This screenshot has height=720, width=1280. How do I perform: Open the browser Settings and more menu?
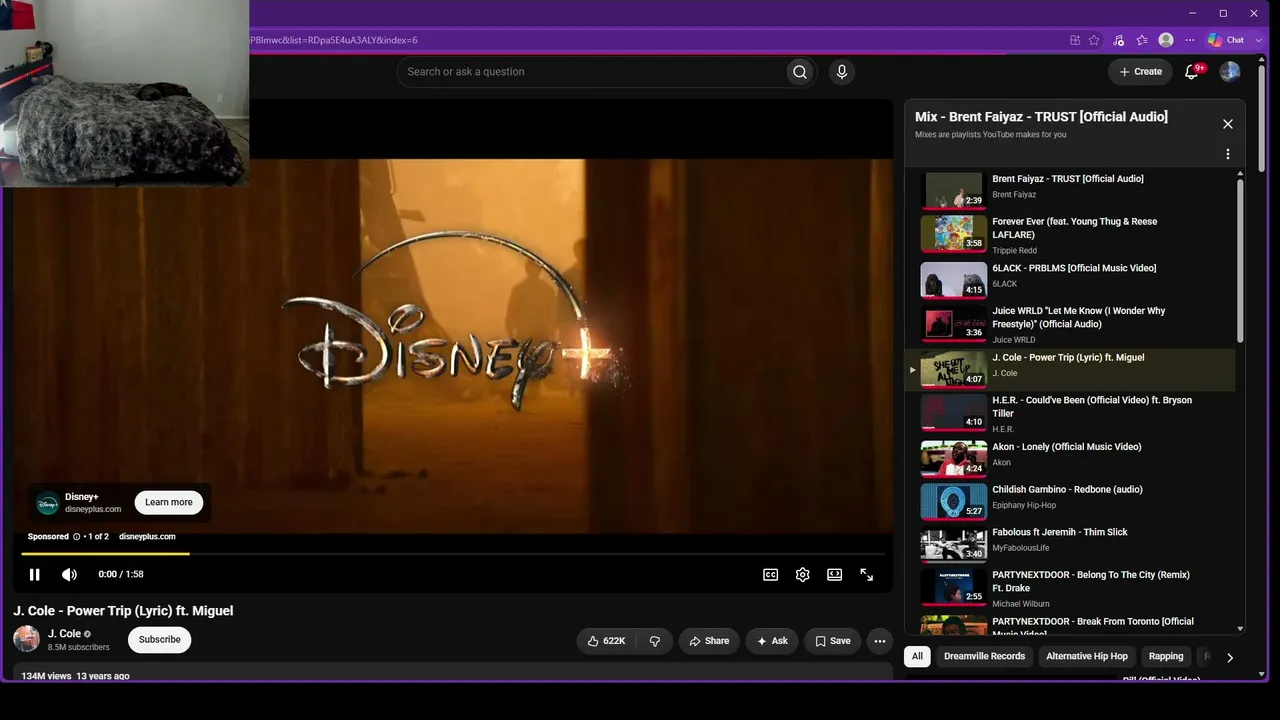[1190, 40]
